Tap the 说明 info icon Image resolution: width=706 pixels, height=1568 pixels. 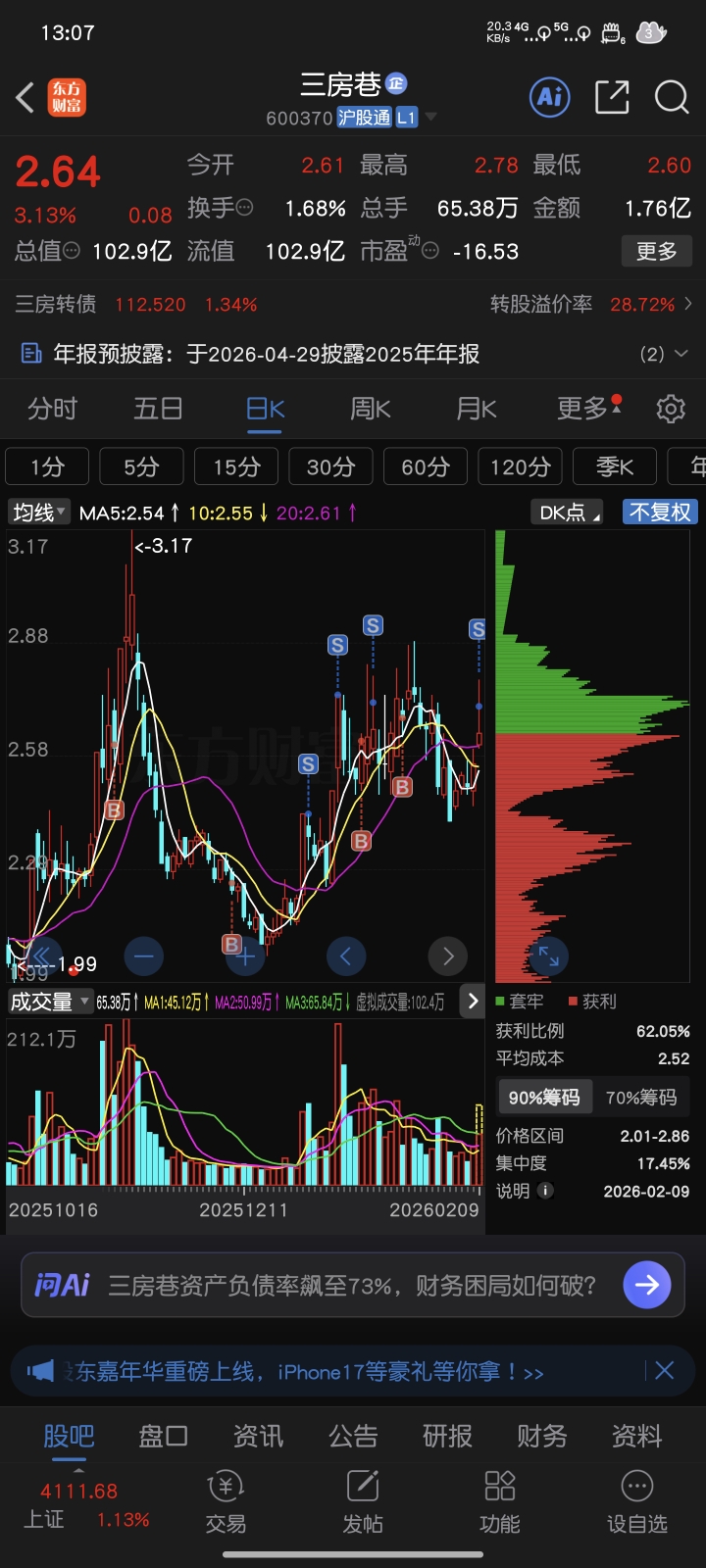[546, 1191]
